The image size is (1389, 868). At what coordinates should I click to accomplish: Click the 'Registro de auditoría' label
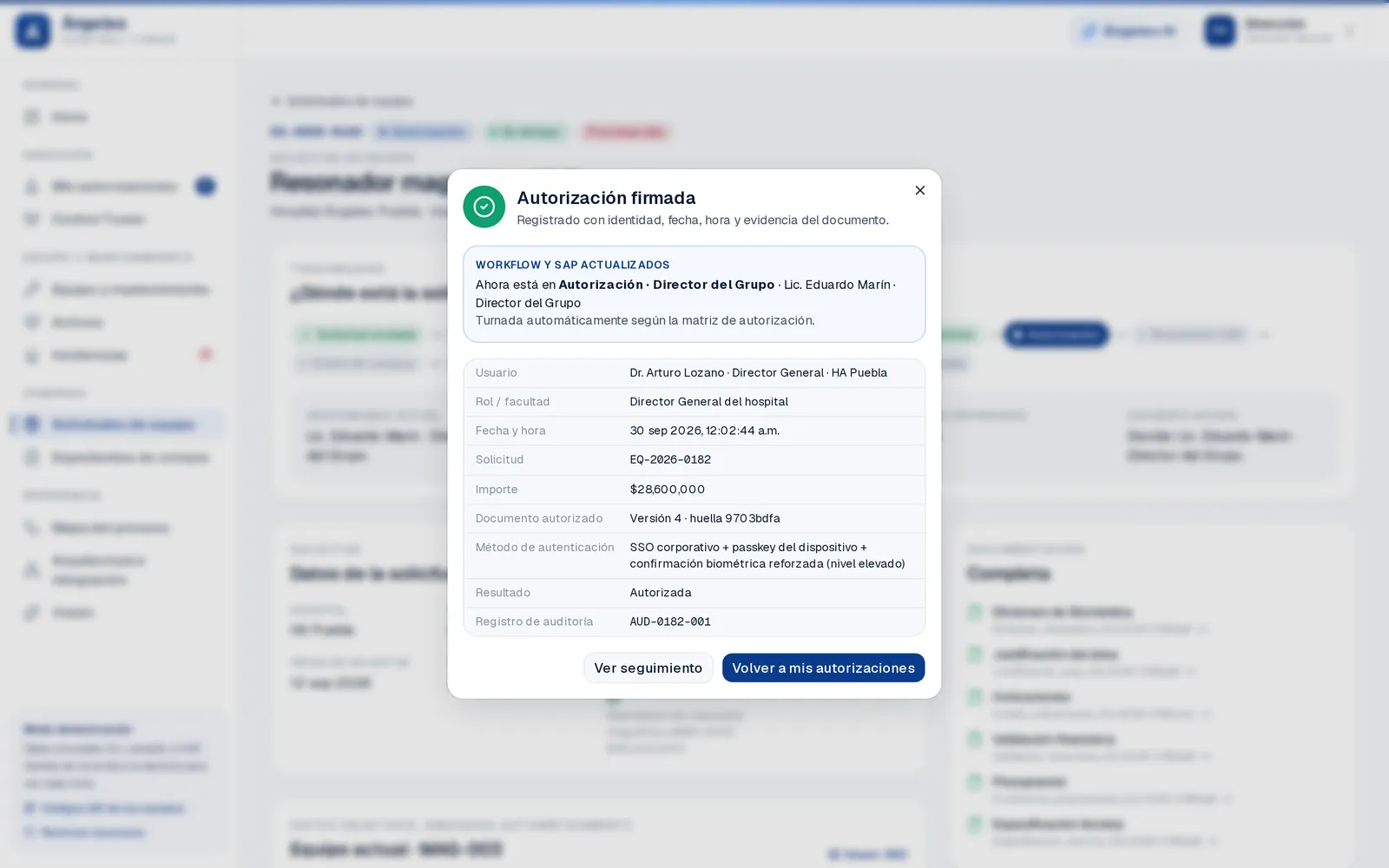[x=535, y=621]
